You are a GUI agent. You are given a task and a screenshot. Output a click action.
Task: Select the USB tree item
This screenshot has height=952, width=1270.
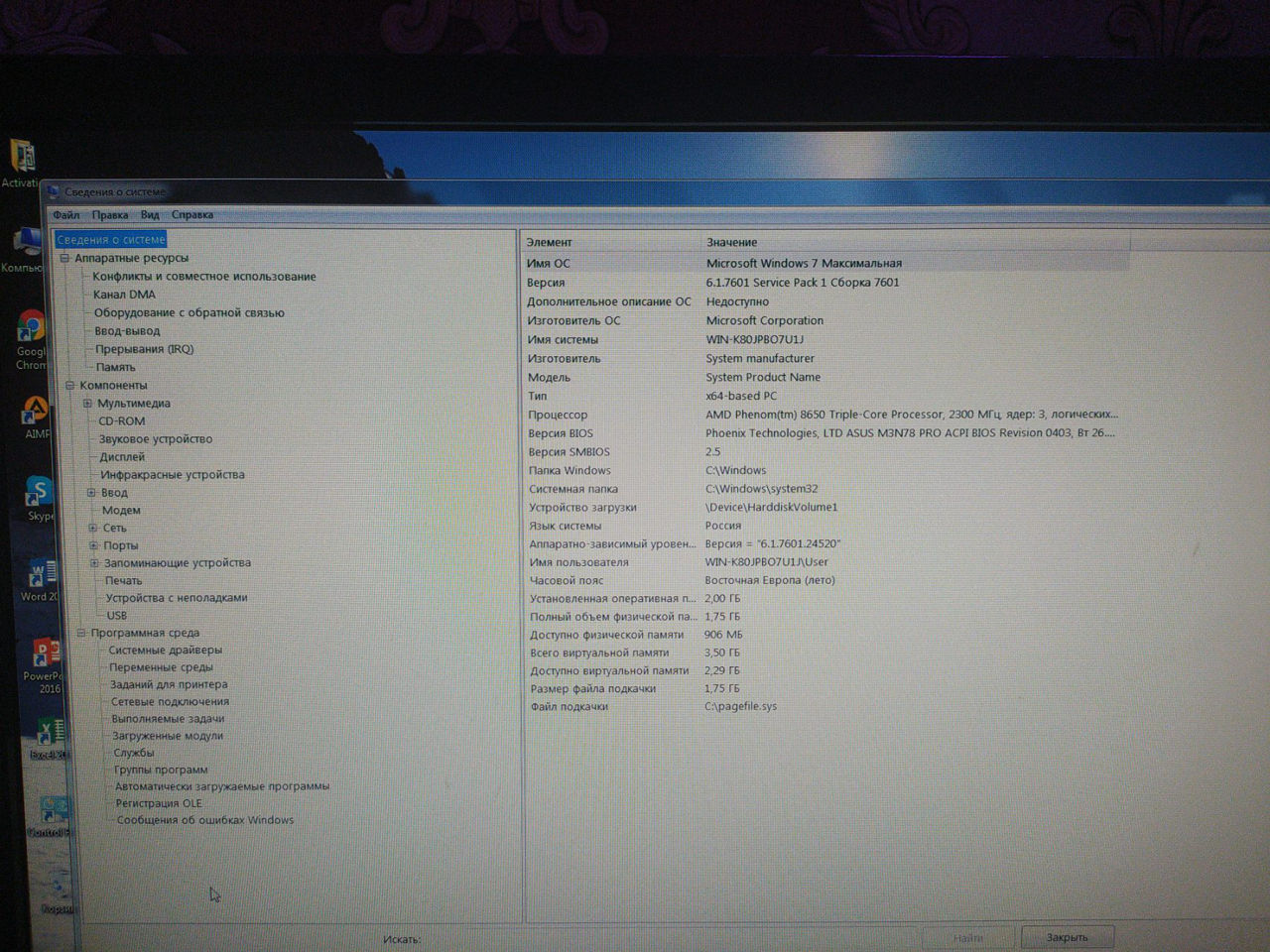(x=117, y=616)
